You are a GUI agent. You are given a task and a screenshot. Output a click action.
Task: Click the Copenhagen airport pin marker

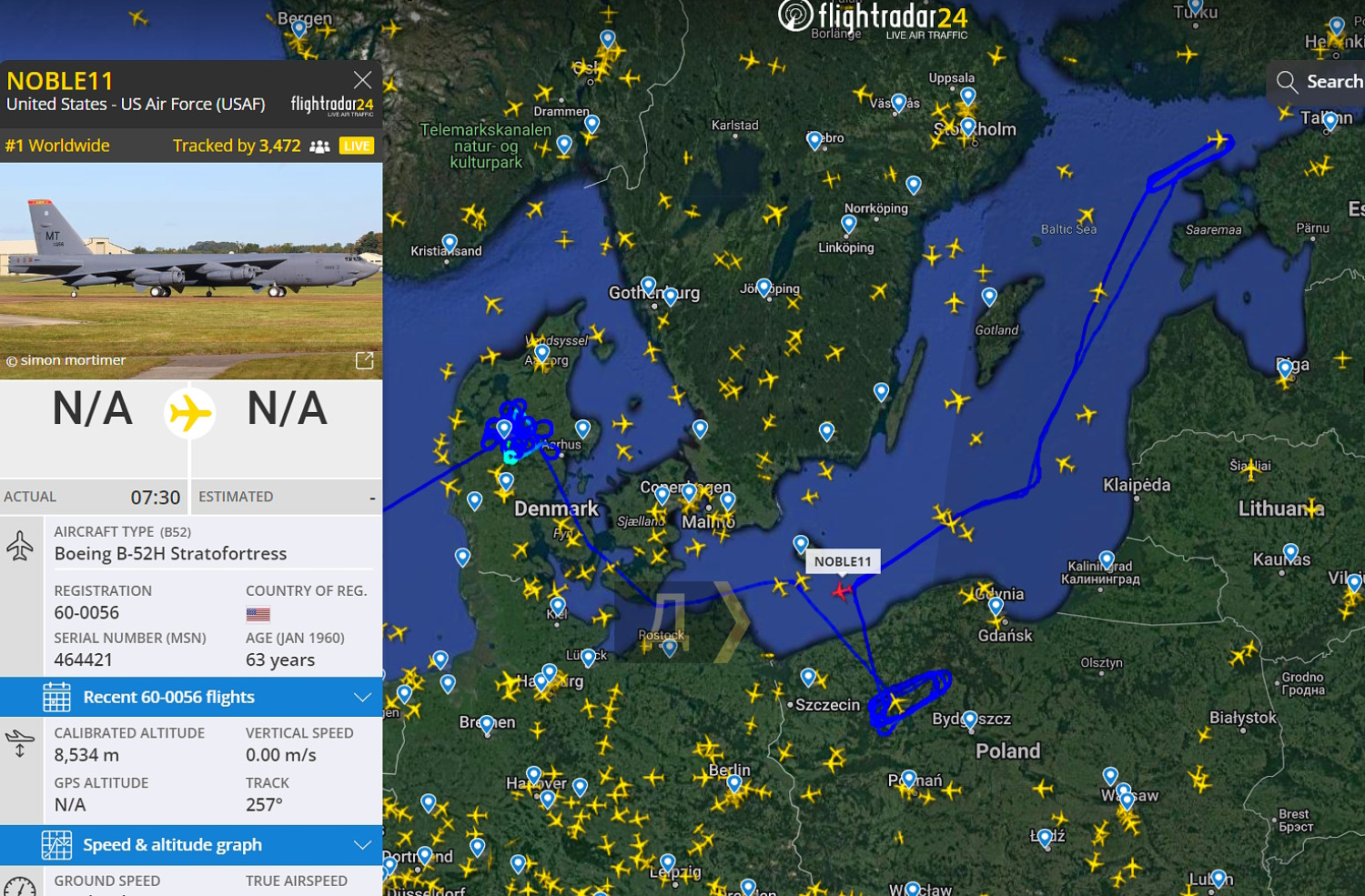(x=689, y=492)
